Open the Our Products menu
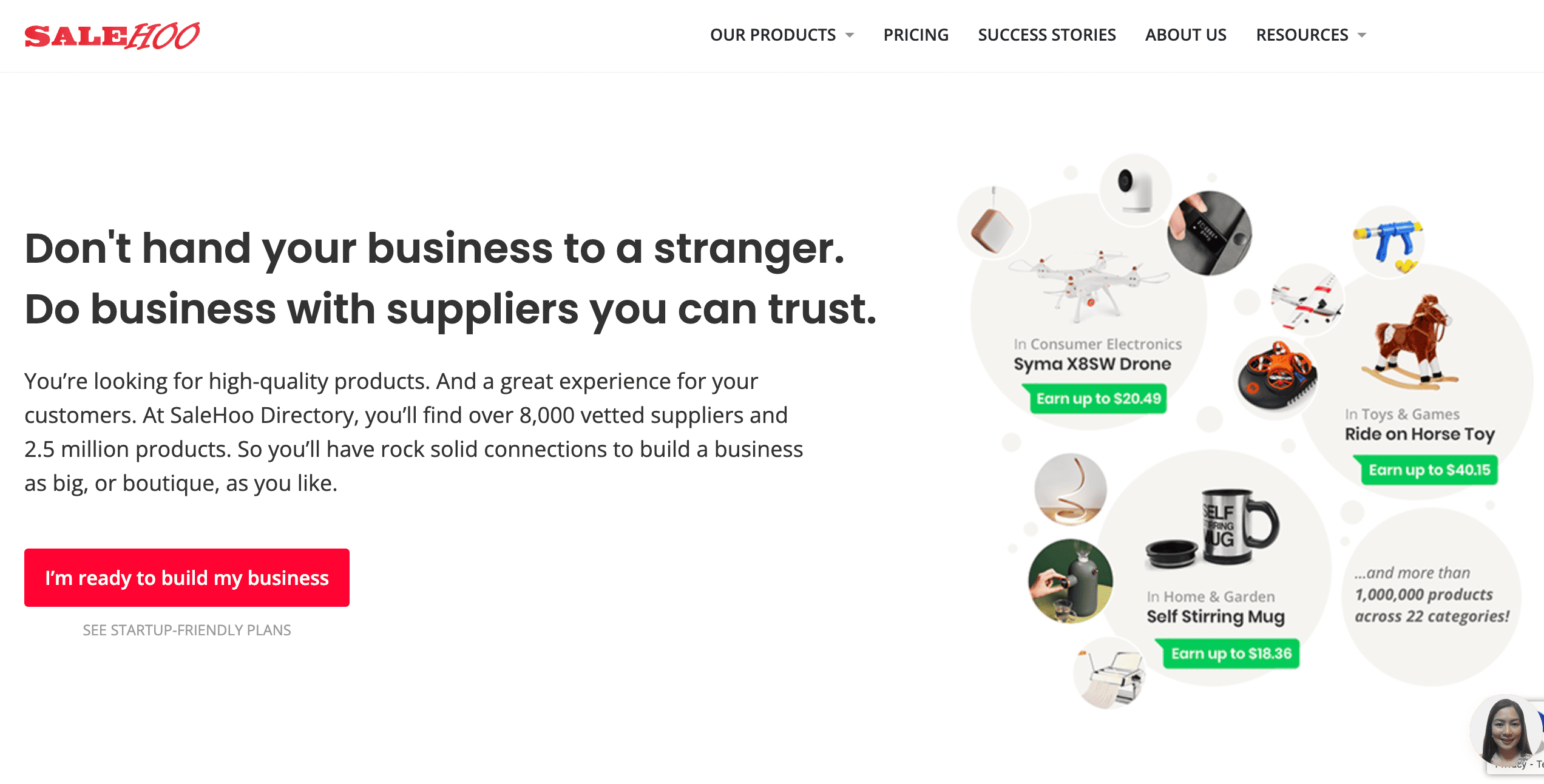1544x784 pixels. [x=773, y=35]
